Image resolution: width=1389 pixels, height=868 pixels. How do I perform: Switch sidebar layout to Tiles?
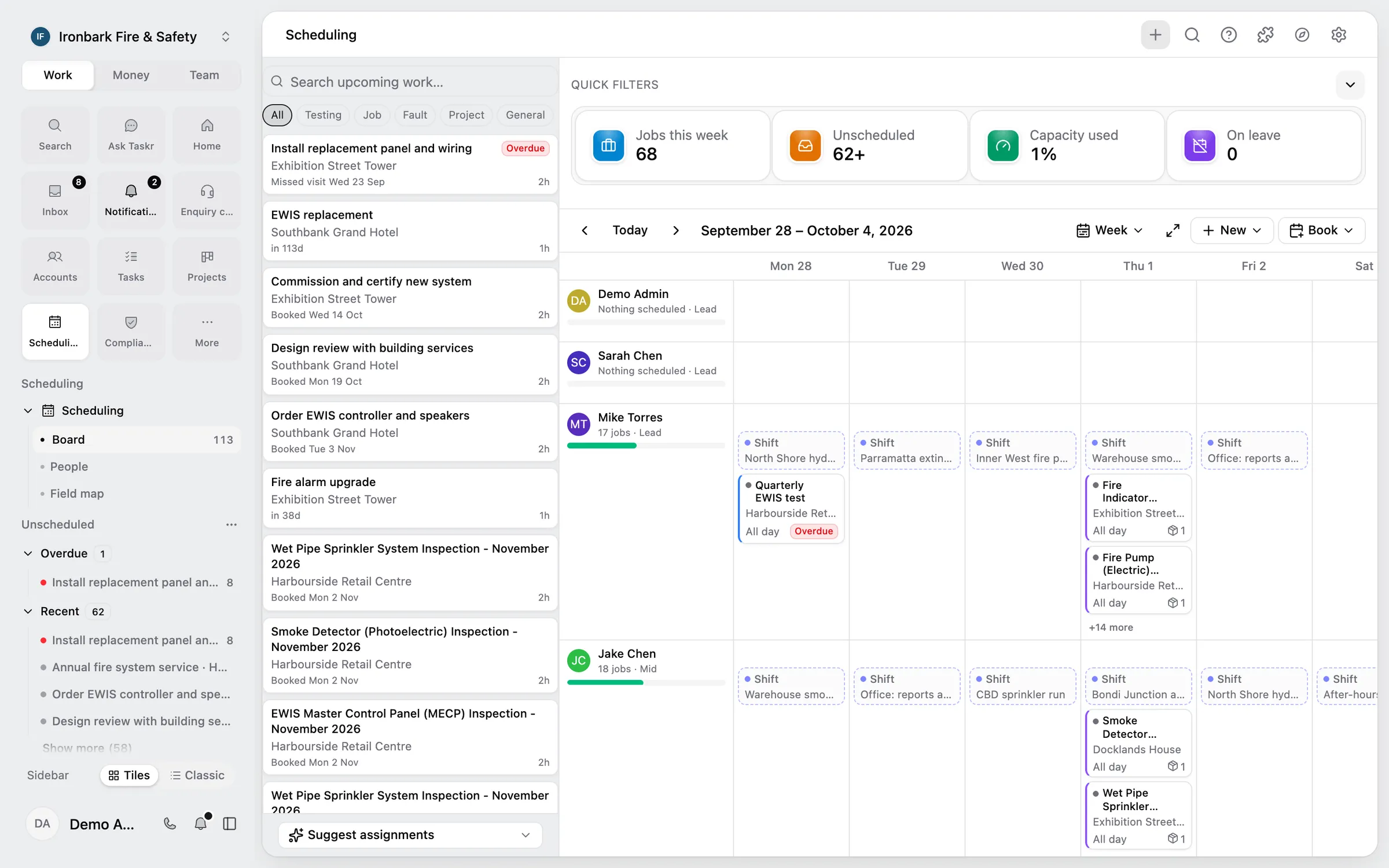[x=129, y=775]
